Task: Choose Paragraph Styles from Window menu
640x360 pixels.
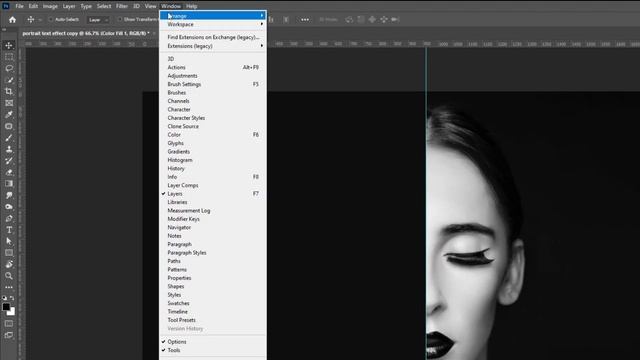Action: tap(213, 253)
